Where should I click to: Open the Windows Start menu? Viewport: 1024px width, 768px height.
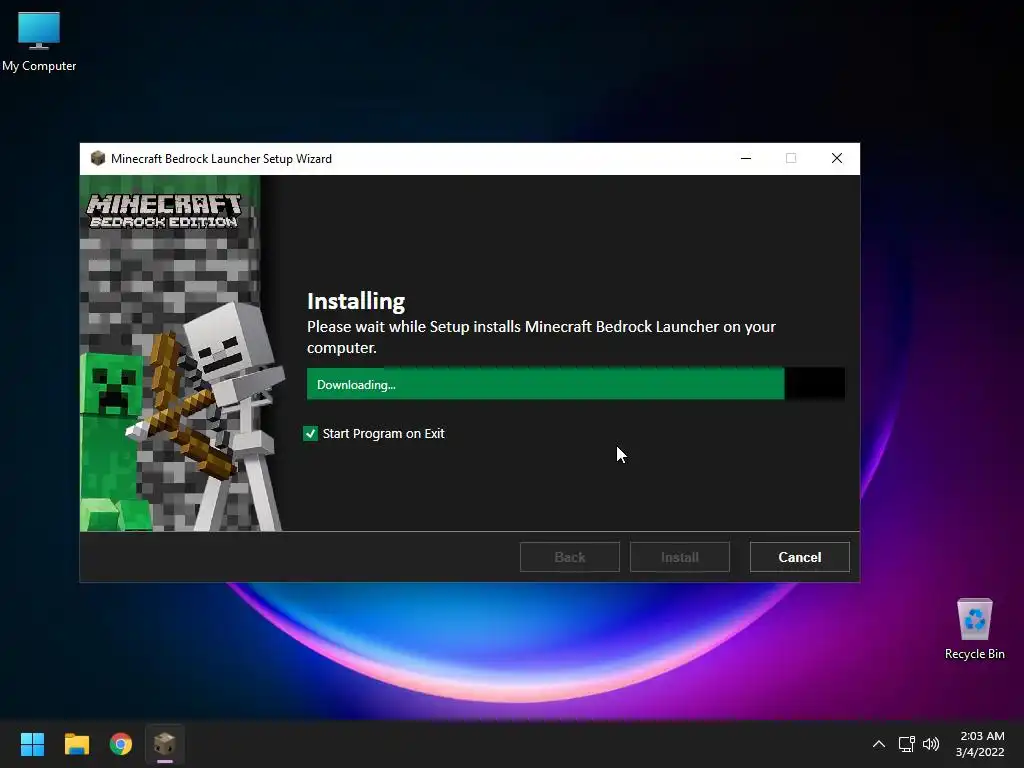click(x=32, y=744)
